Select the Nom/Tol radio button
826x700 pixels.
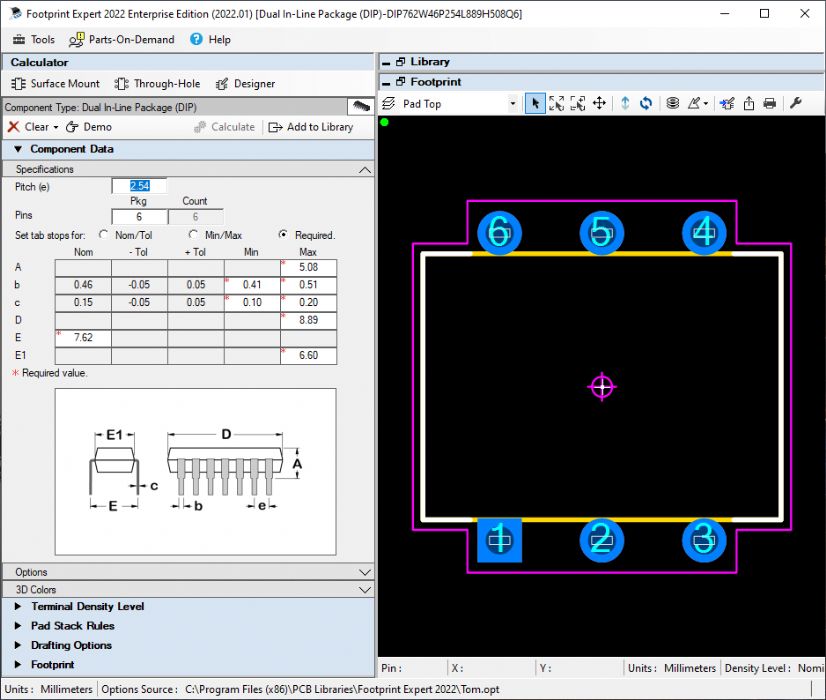[103, 234]
